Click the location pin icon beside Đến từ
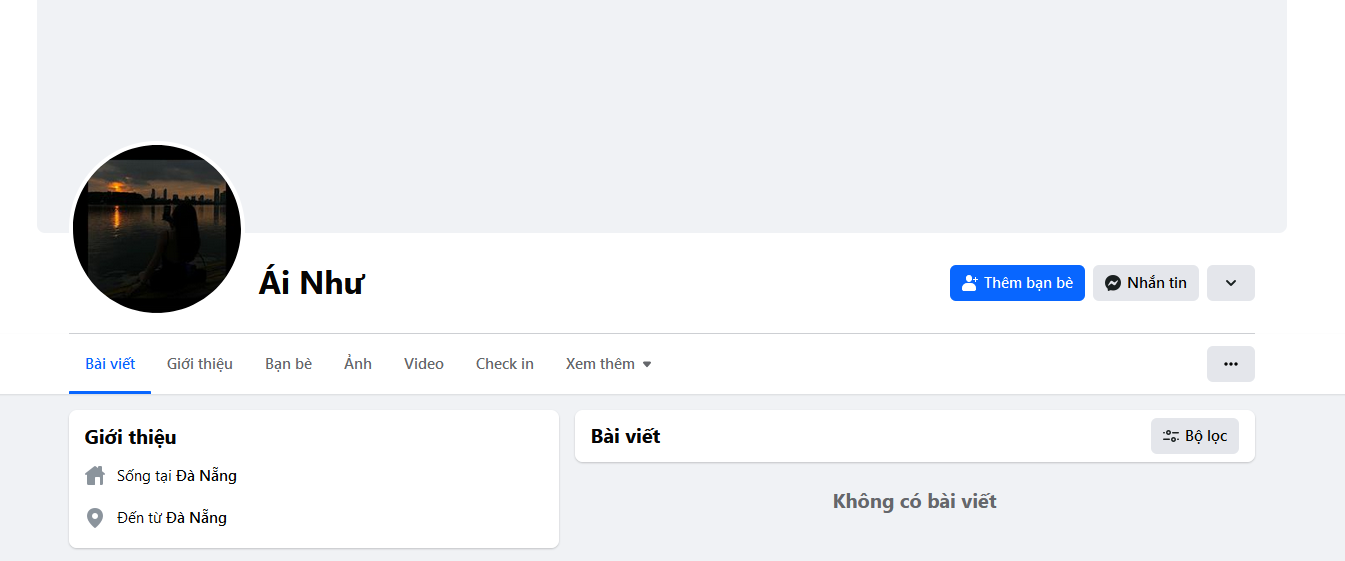This screenshot has height=561, width=1345. tap(95, 518)
